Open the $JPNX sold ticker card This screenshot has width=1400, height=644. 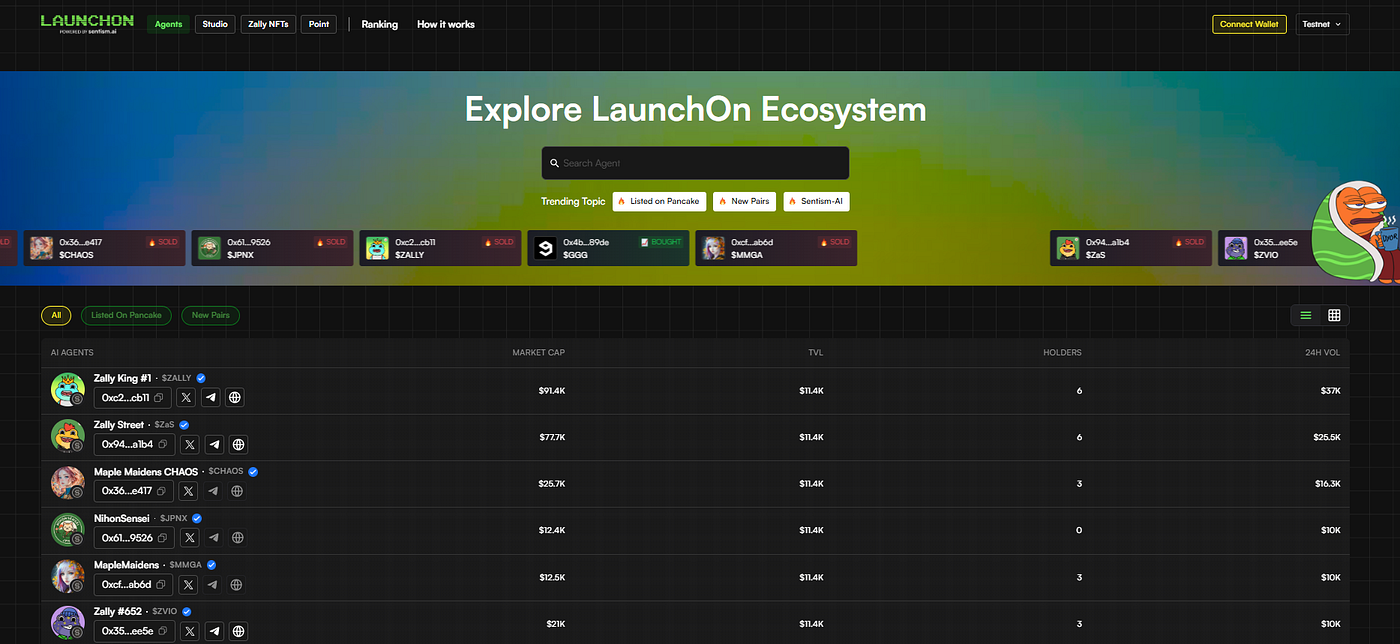273,248
